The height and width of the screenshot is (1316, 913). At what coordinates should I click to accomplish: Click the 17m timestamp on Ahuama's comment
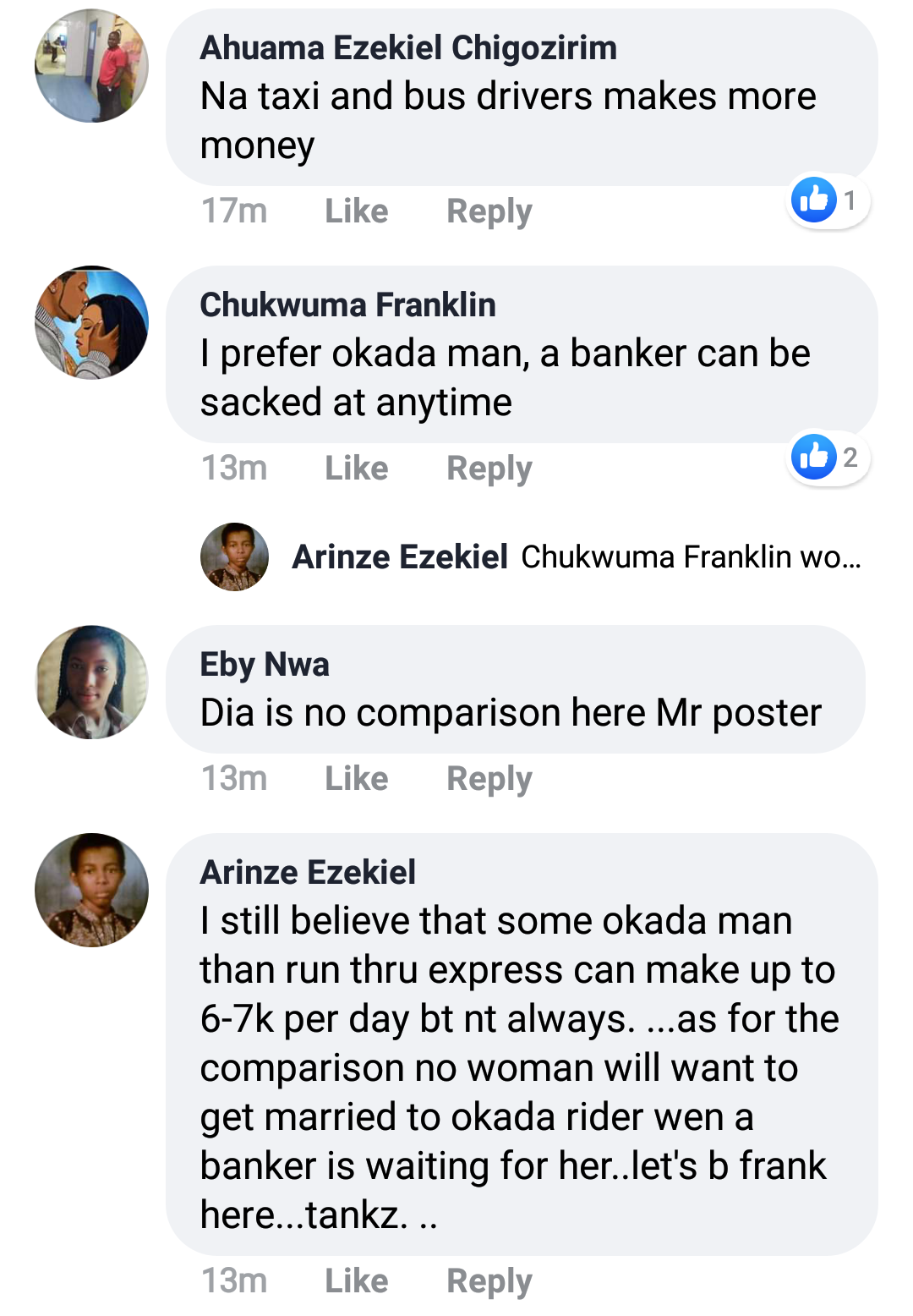tap(234, 211)
